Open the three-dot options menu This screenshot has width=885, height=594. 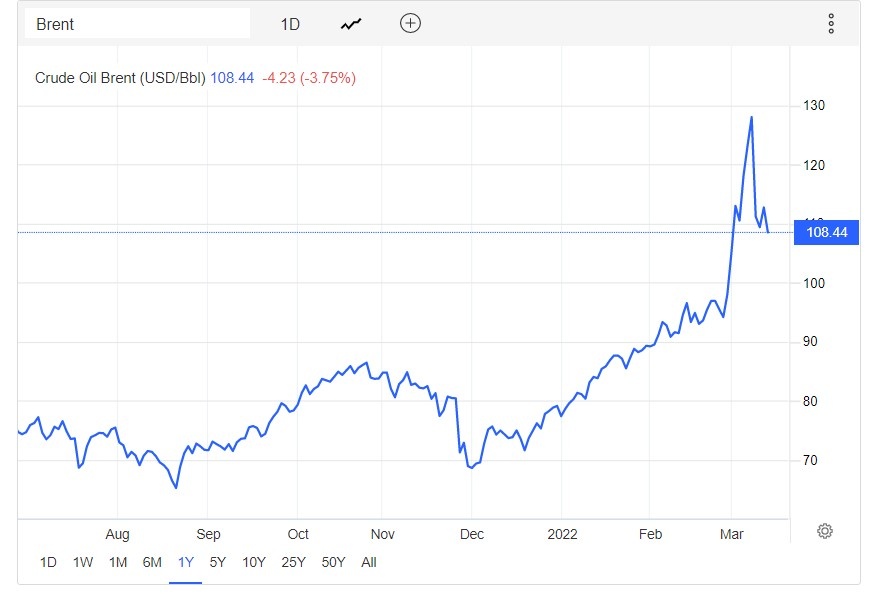(831, 24)
